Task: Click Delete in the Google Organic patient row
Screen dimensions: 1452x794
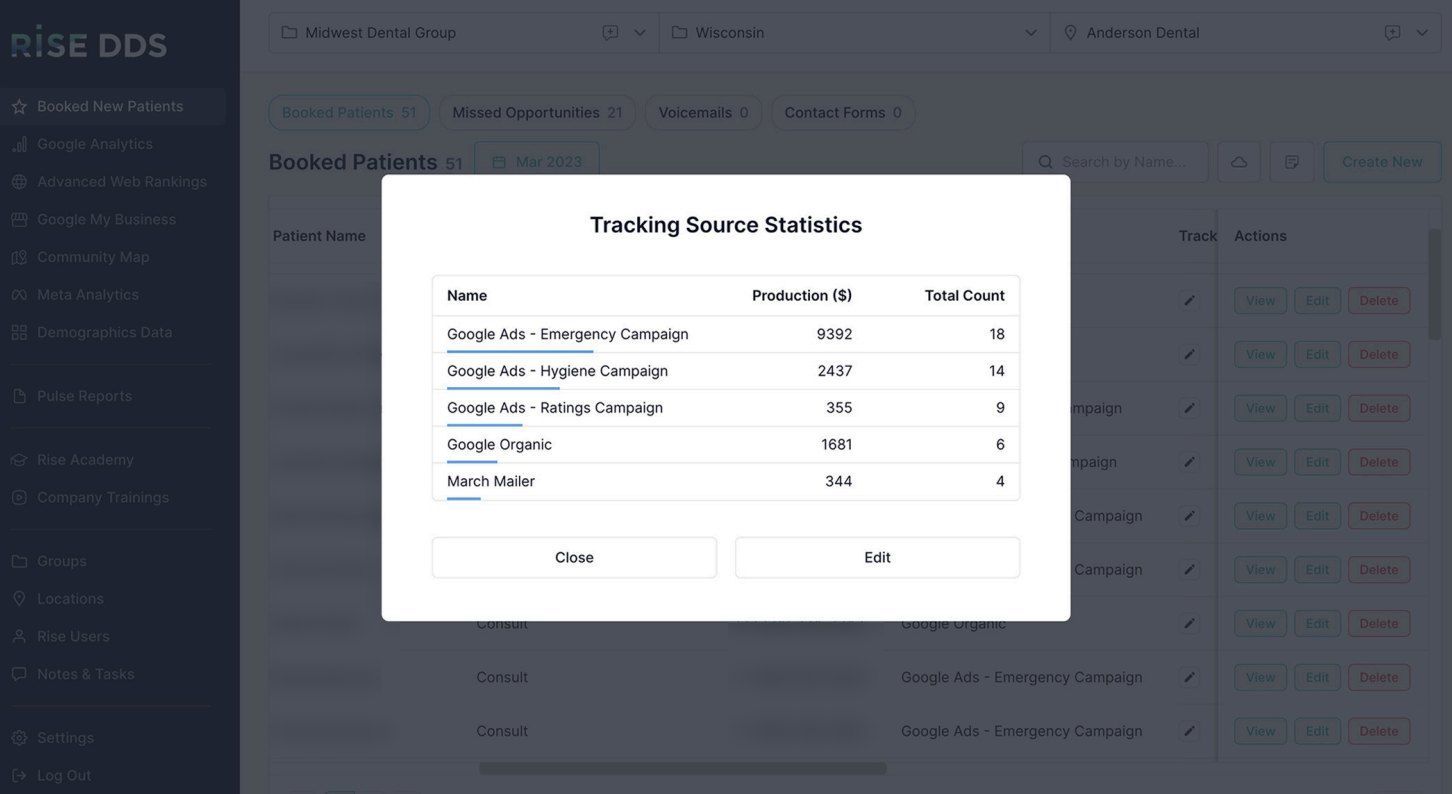Action: click(1379, 624)
